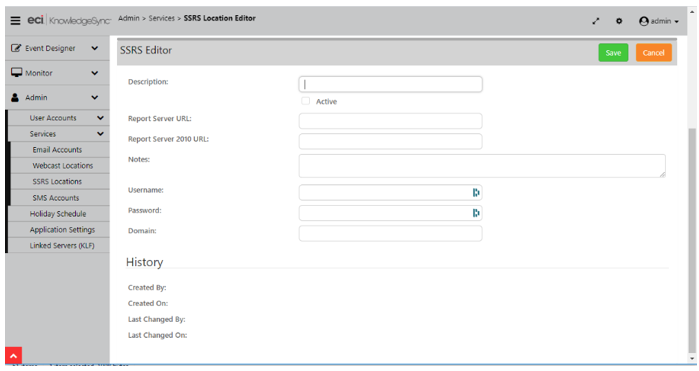
Task: Click the Created On label
Action: click(148, 303)
